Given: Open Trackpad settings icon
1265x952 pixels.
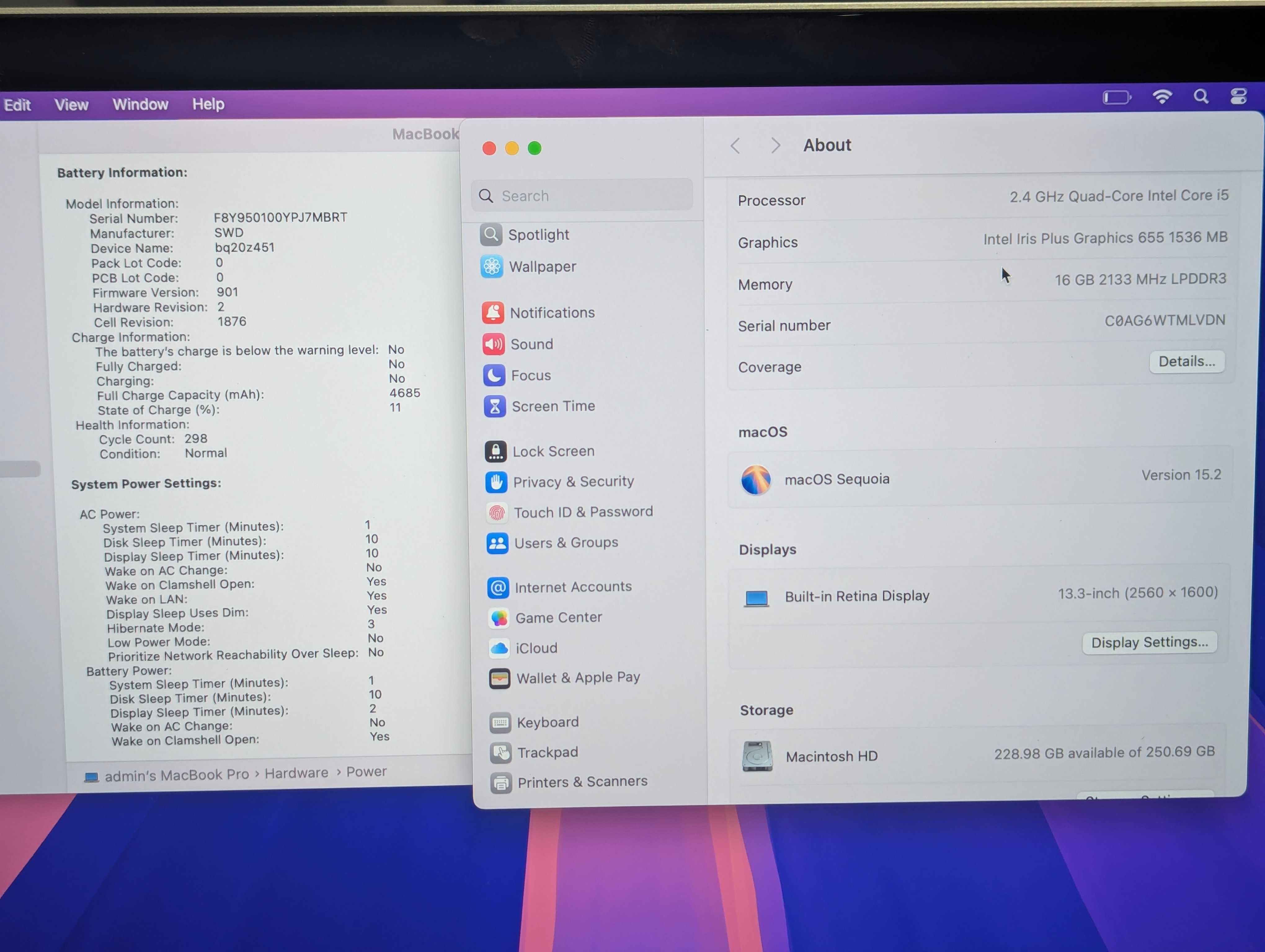Looking at the screenshot, I should coord(501,753).
